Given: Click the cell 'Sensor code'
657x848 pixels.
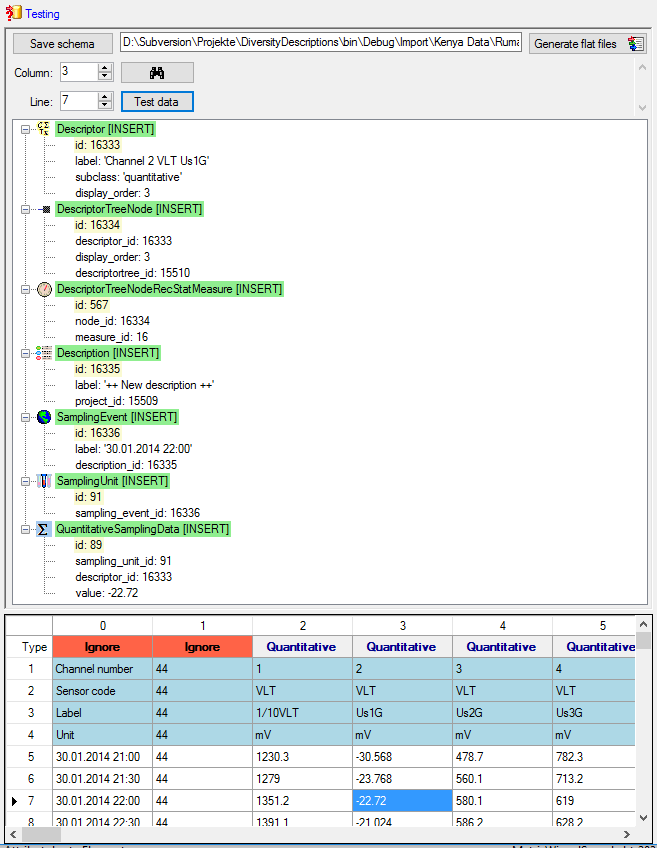Looking at the screenshot, I should pyautogui.click(x=103, y=691).
